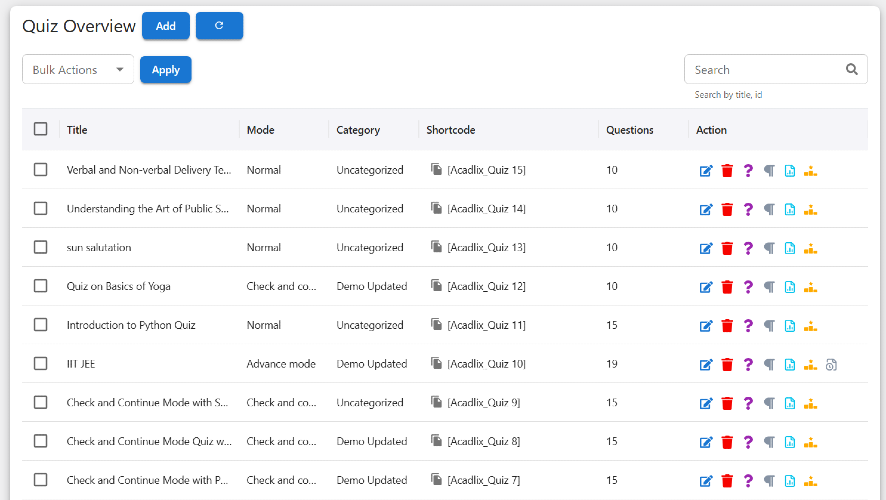The image size is (886, 500).
Task: Select Quiz on Basics of Yoga checkbox
Action: pyautogui.click(x=41, y=286)
